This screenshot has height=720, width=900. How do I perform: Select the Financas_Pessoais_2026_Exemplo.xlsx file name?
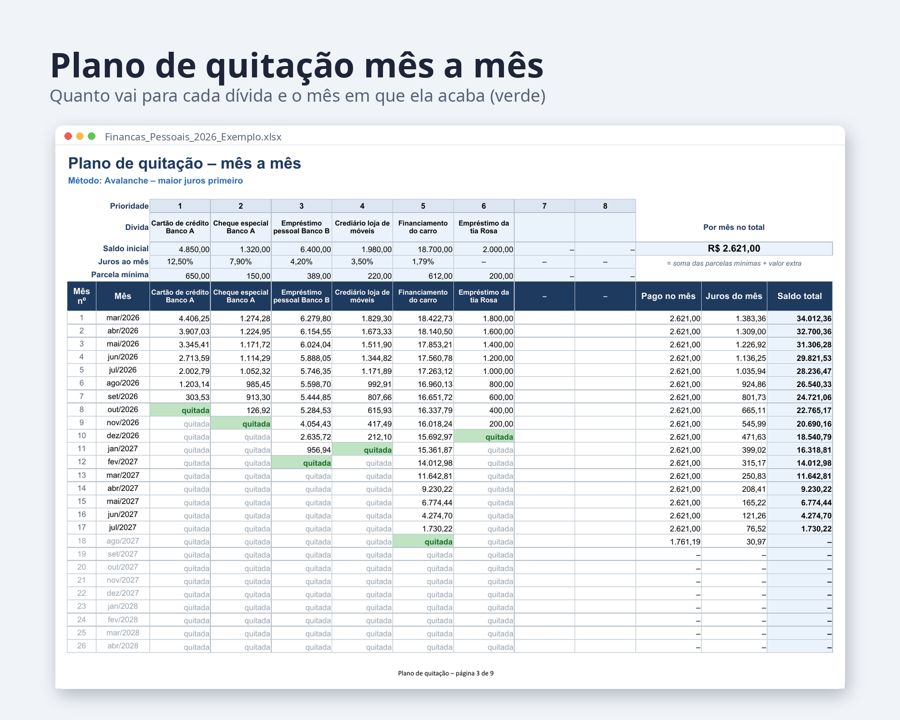click(x=193, y=137)
